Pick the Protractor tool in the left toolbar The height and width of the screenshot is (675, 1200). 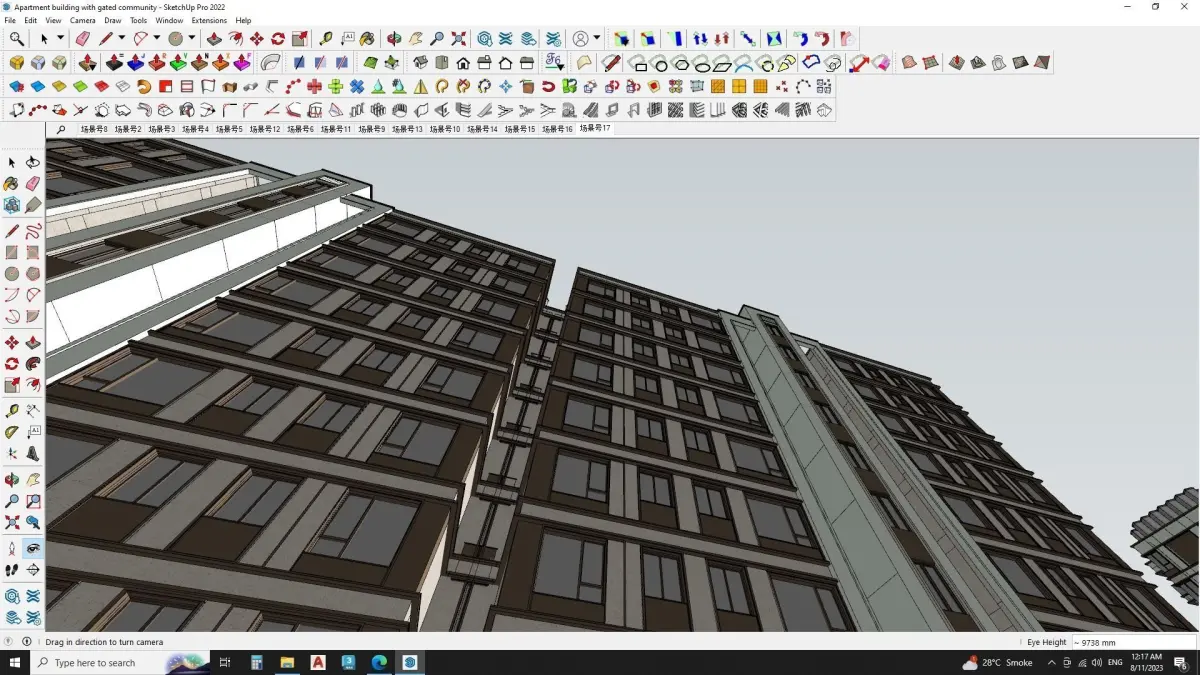12,432
